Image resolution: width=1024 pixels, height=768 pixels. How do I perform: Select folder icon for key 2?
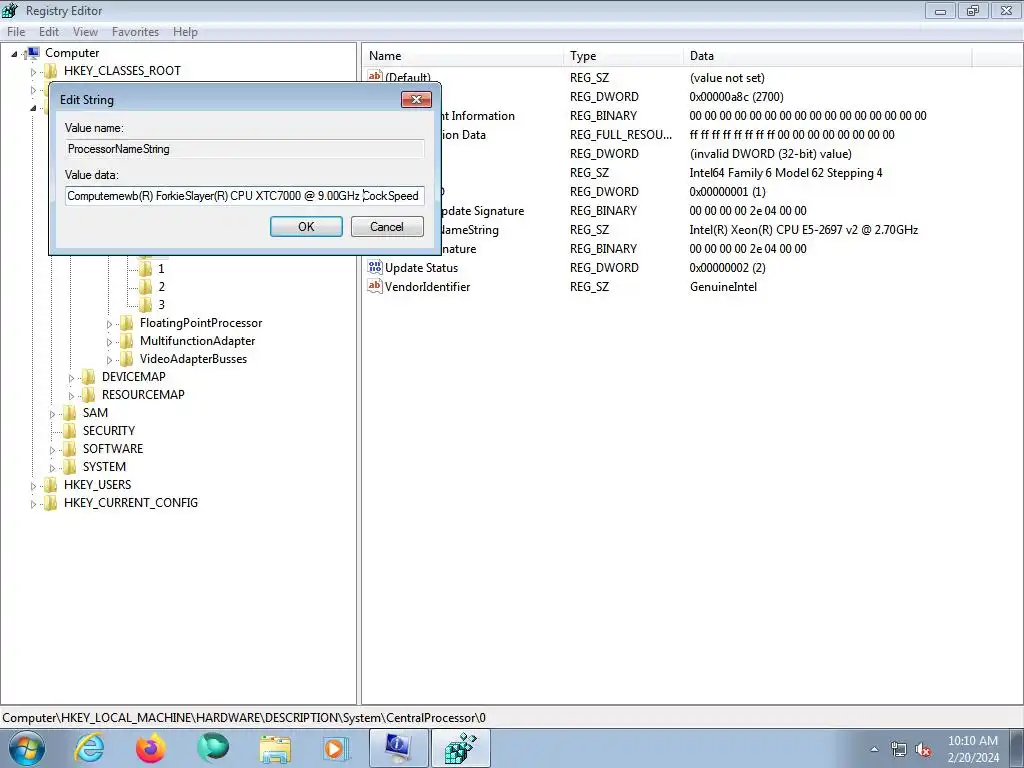145,287
